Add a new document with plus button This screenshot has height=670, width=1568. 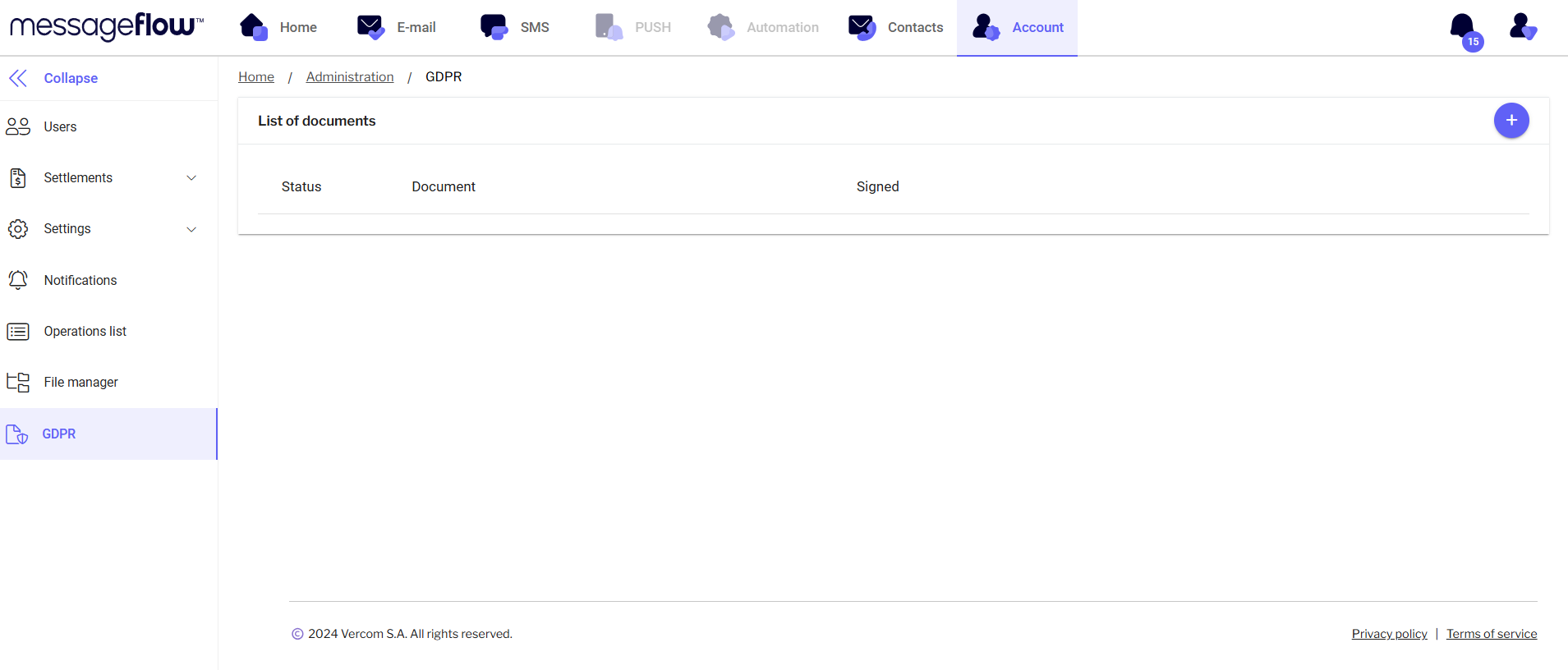click(x=1511, y=121)
